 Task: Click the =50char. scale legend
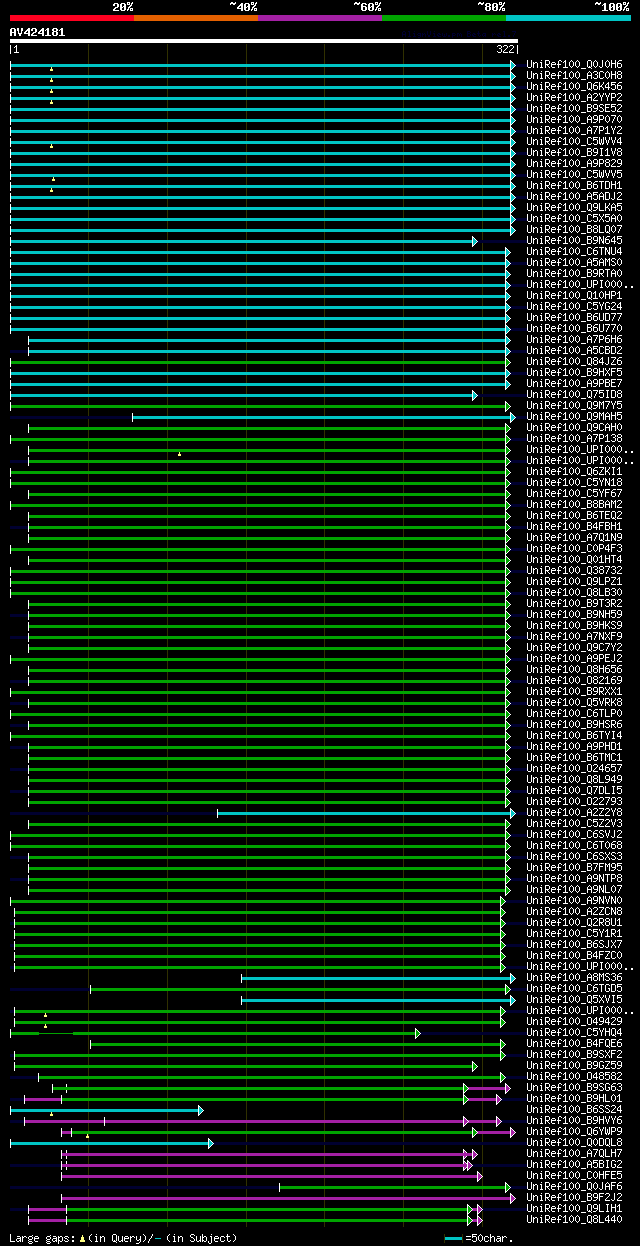(478, 1238)
